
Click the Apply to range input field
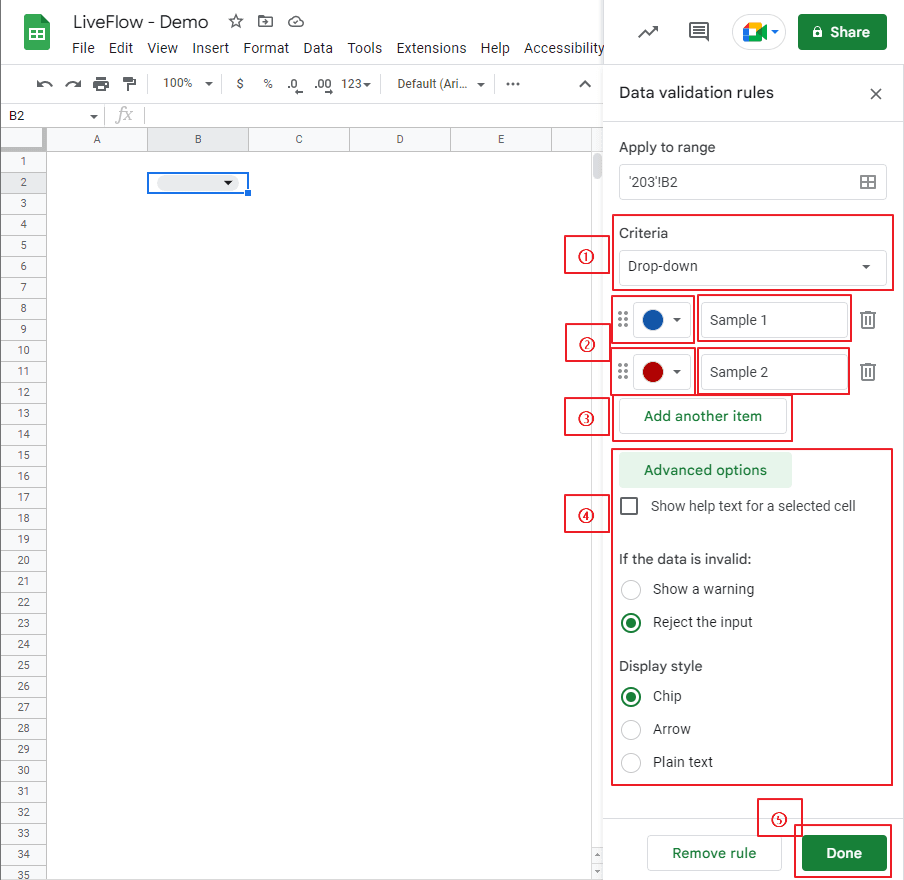[752, 182]
